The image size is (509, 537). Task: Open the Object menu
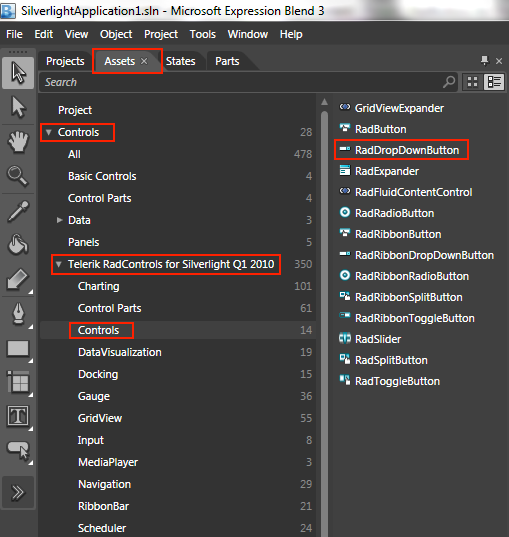[116, 34]
